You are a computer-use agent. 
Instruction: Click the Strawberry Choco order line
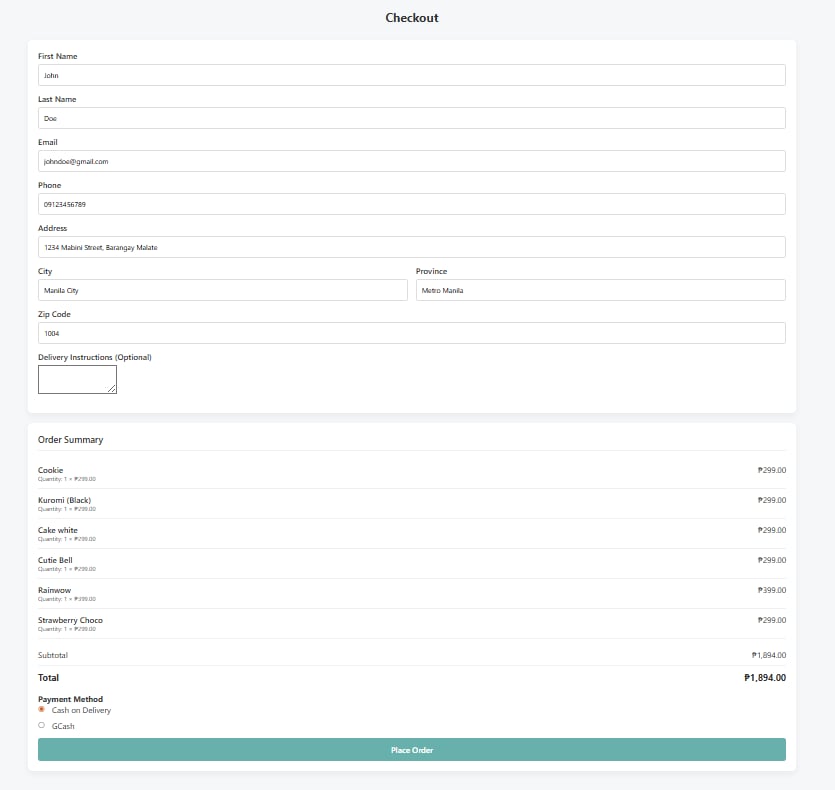click(70, 620)
